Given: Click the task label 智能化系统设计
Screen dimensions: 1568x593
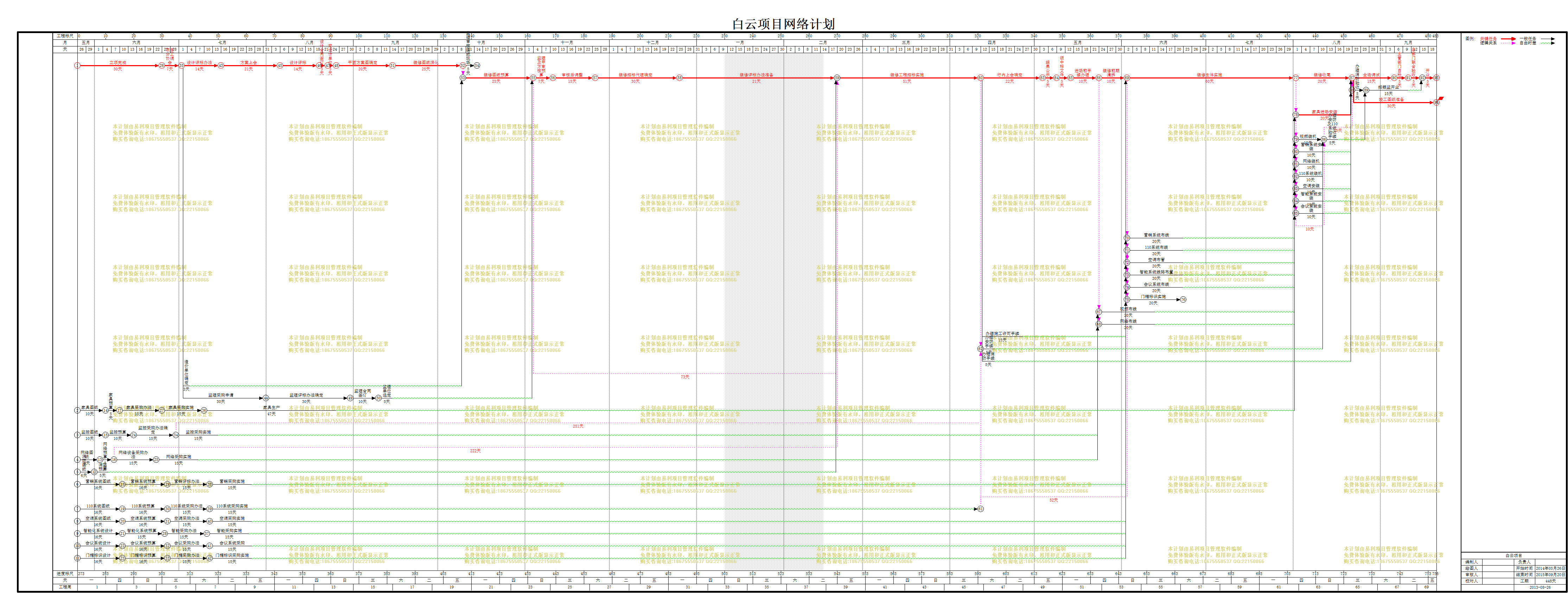Looking at the screenshot, I should click(98, 530).
